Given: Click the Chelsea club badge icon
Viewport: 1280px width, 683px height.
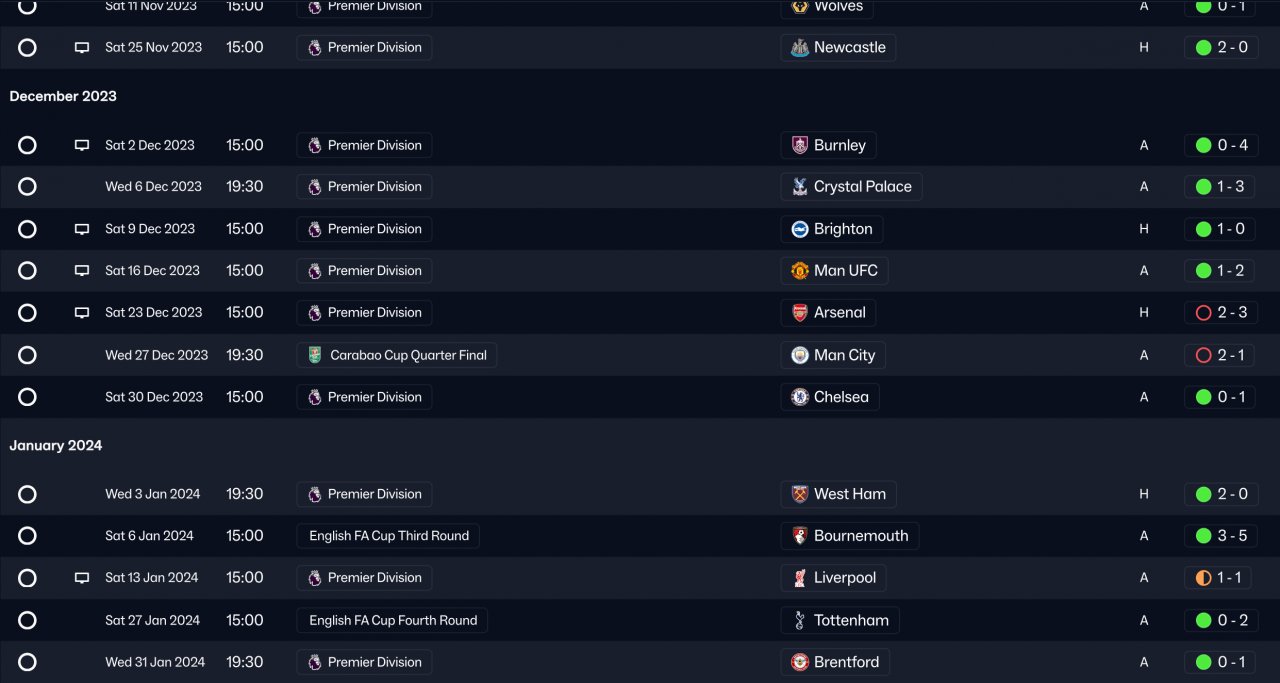Looking at the screenshot, I should pyautogui.click(x=800, y=397).
